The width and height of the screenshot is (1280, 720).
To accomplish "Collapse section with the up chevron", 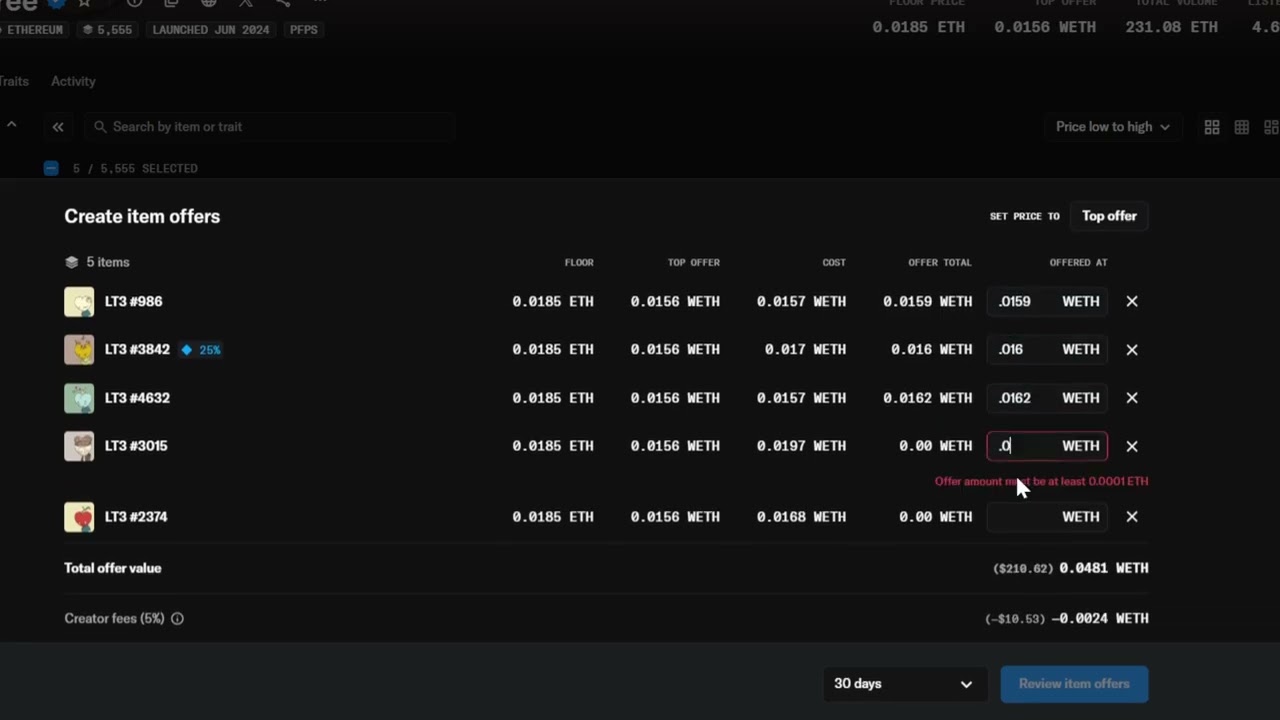I will point(11,125).
